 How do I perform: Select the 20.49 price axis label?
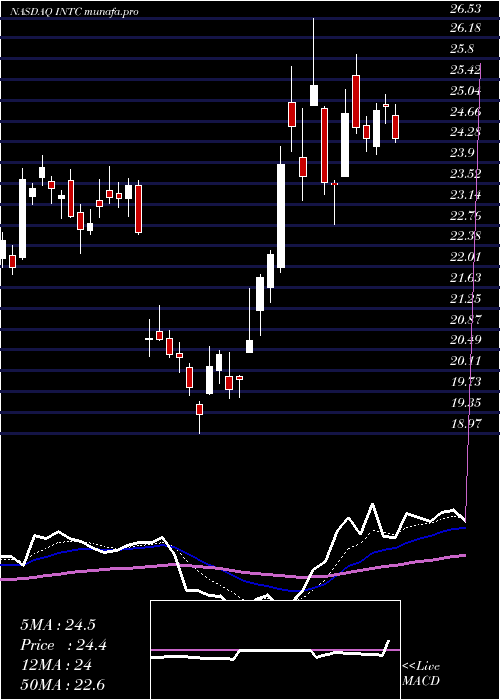(x=465, y=340)
